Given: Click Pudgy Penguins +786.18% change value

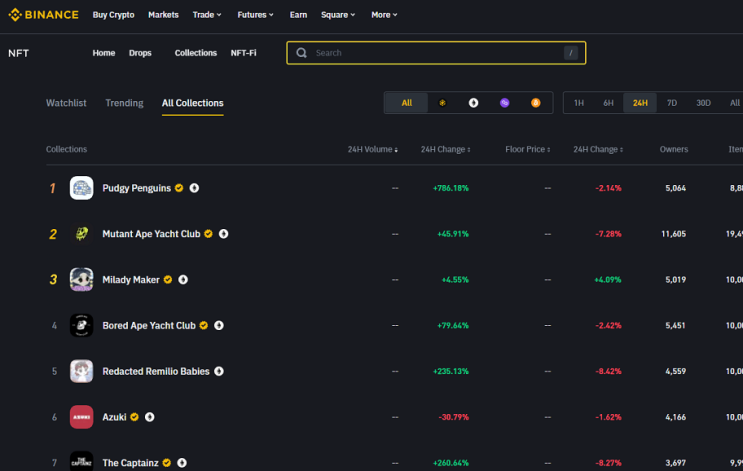Looking at the screenshot, I should tap(451, 188).
